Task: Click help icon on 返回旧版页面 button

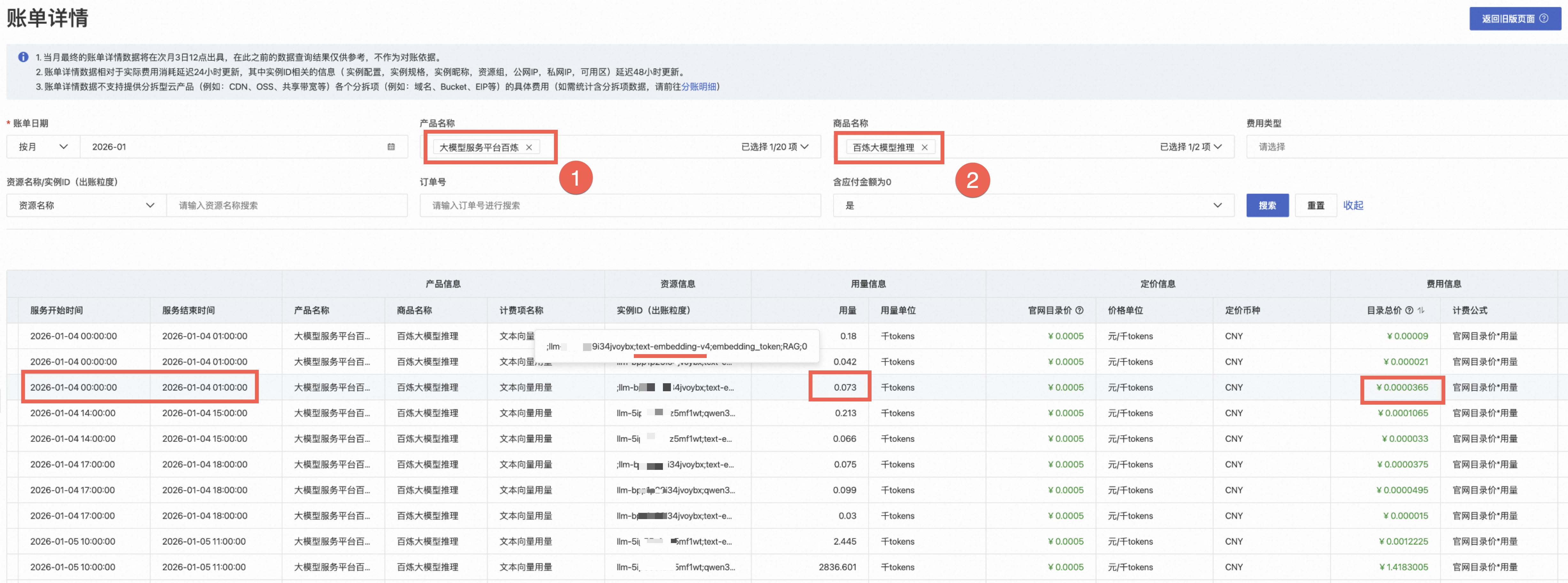Action: pyautogui.click(x=1544, y=18)
